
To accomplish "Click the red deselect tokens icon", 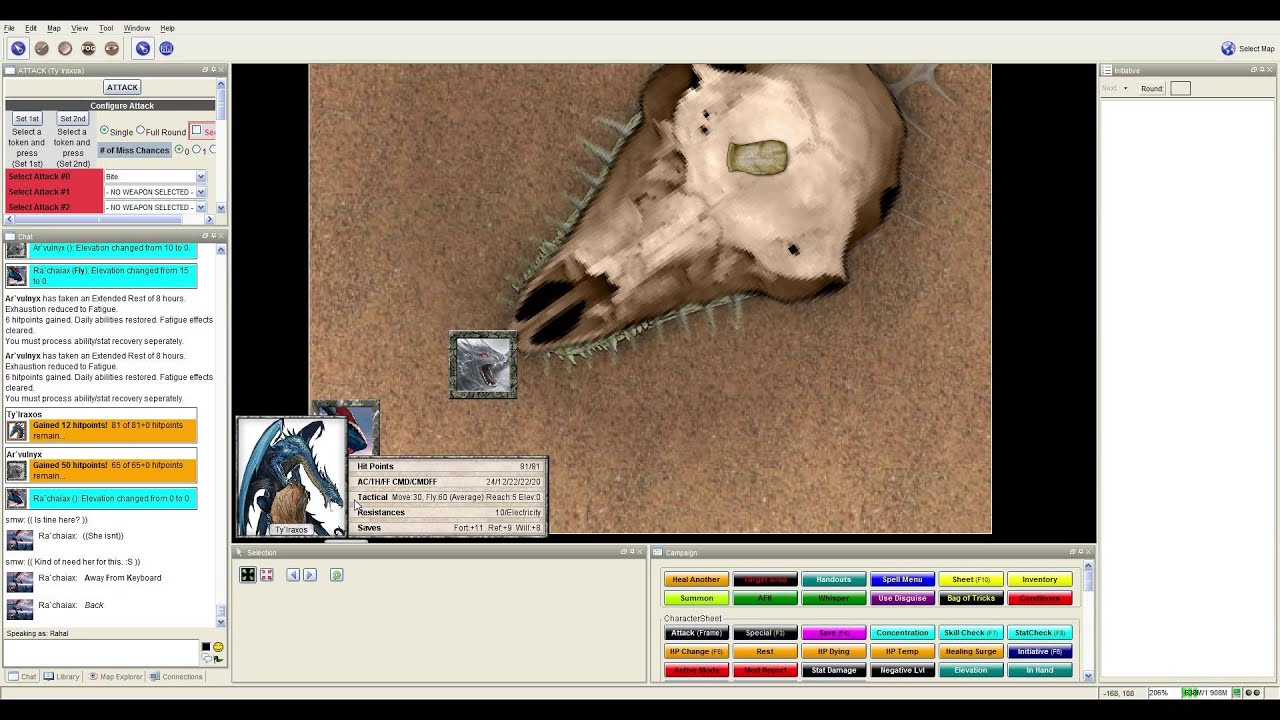I will [266, 575].
